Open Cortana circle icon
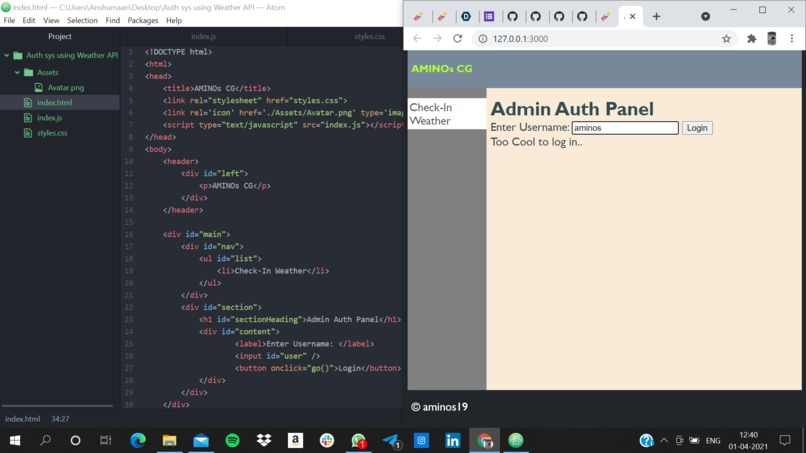This screenshot has height=453, width=806. (76, 441)
